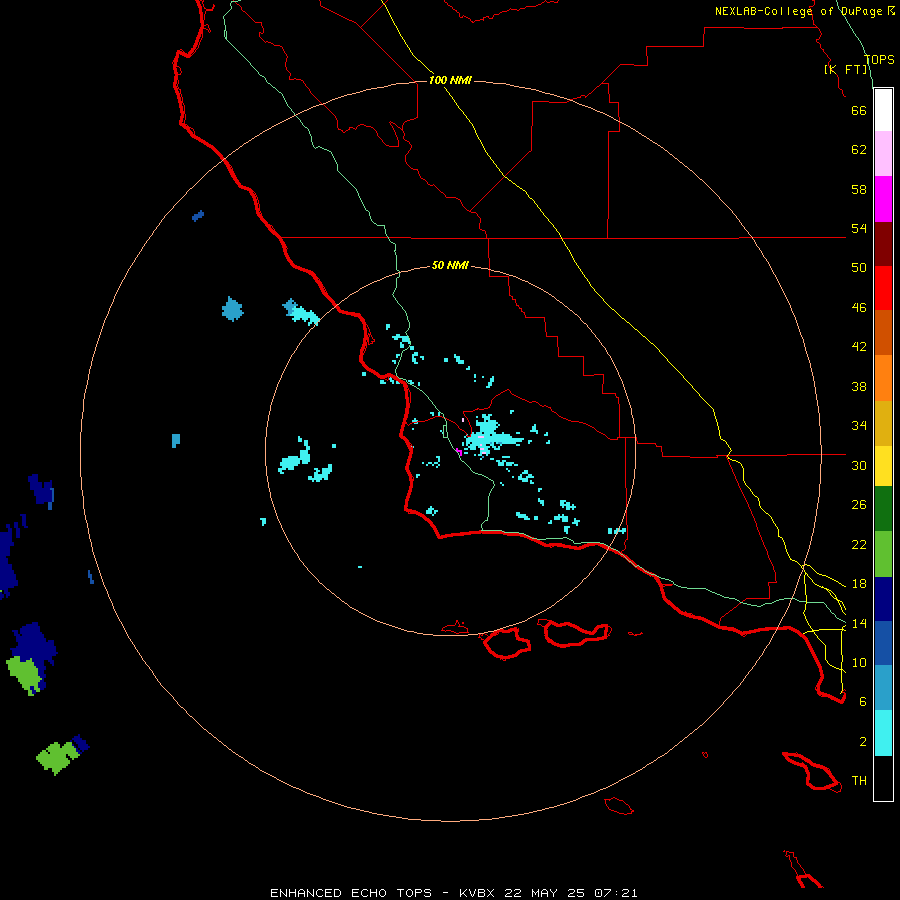Click the '100 NMI' range ring label
This screenshot has width=900, height=900.
coord(450,80)
